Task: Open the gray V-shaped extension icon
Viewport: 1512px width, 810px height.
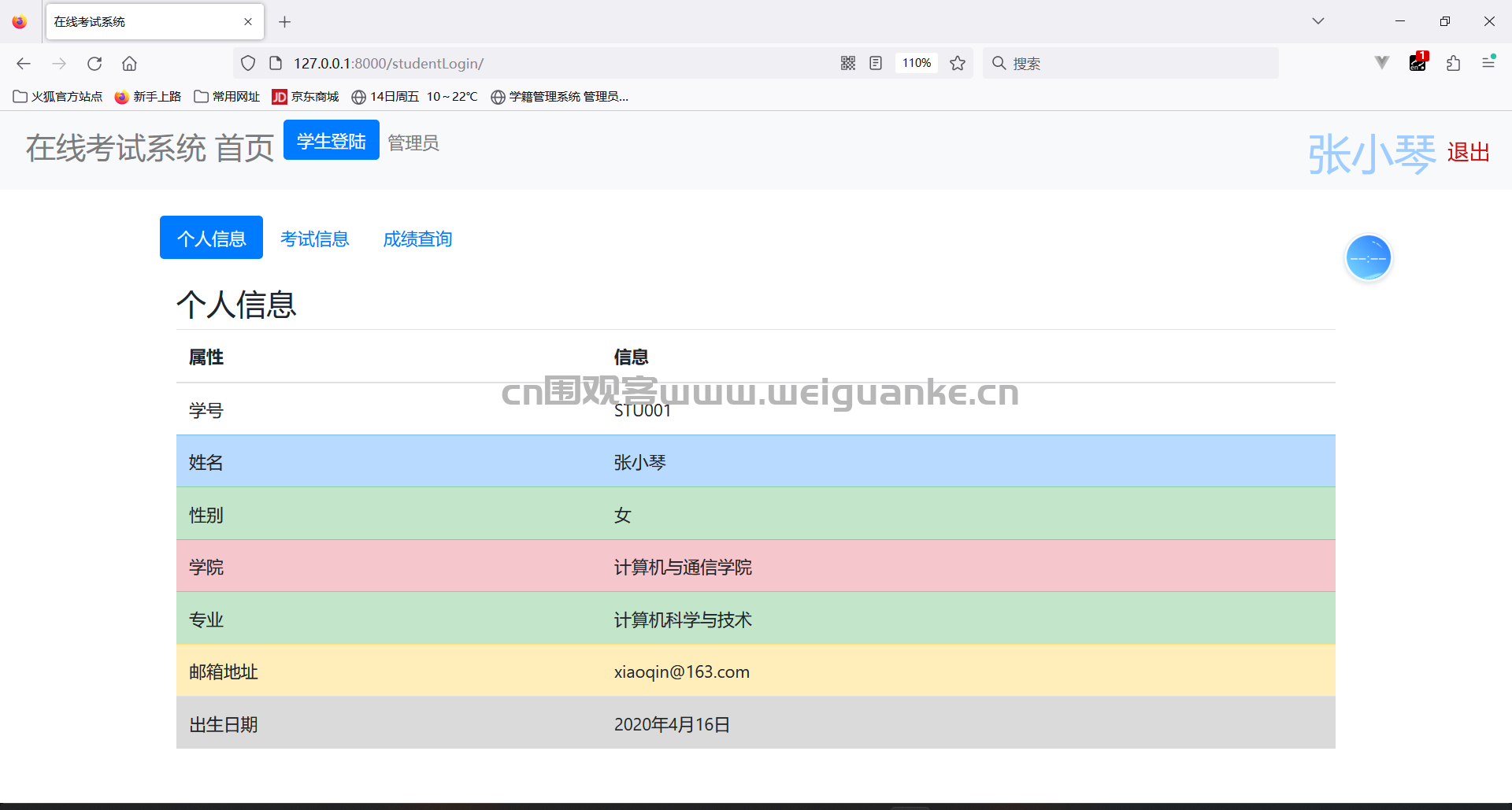Action: pyautogui.click(x=1382, y=63)
